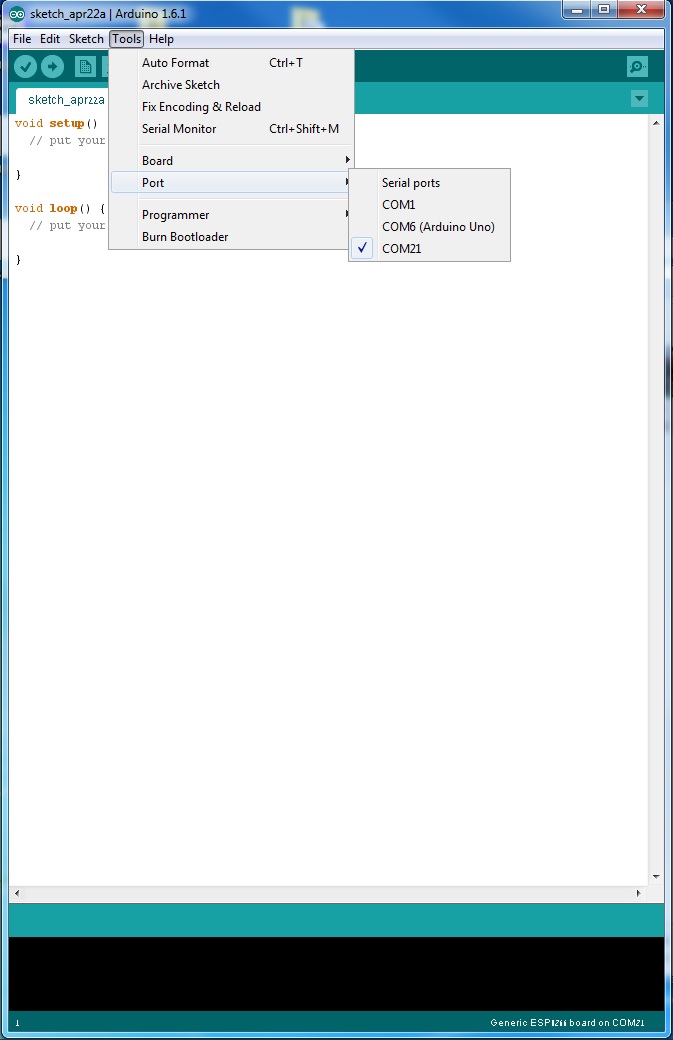
Task: Click 'void loop()' code line
Action: (60, 208)
